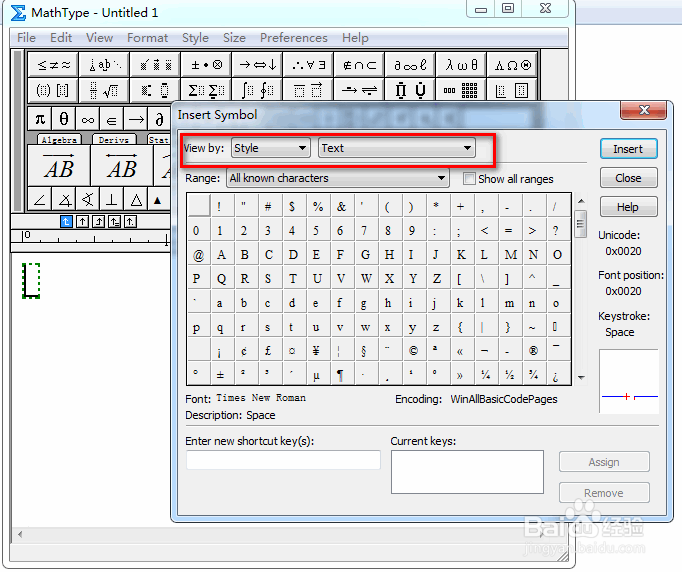
Task: Open the integral templates palette
Action: [x=257, y=90]
